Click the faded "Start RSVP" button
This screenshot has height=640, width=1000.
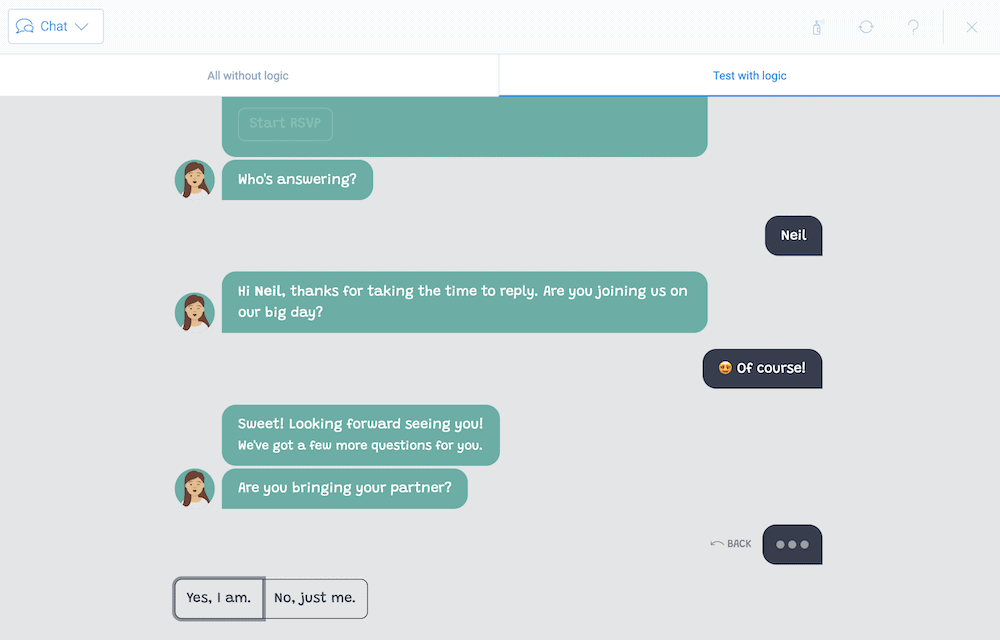point(285,124)
